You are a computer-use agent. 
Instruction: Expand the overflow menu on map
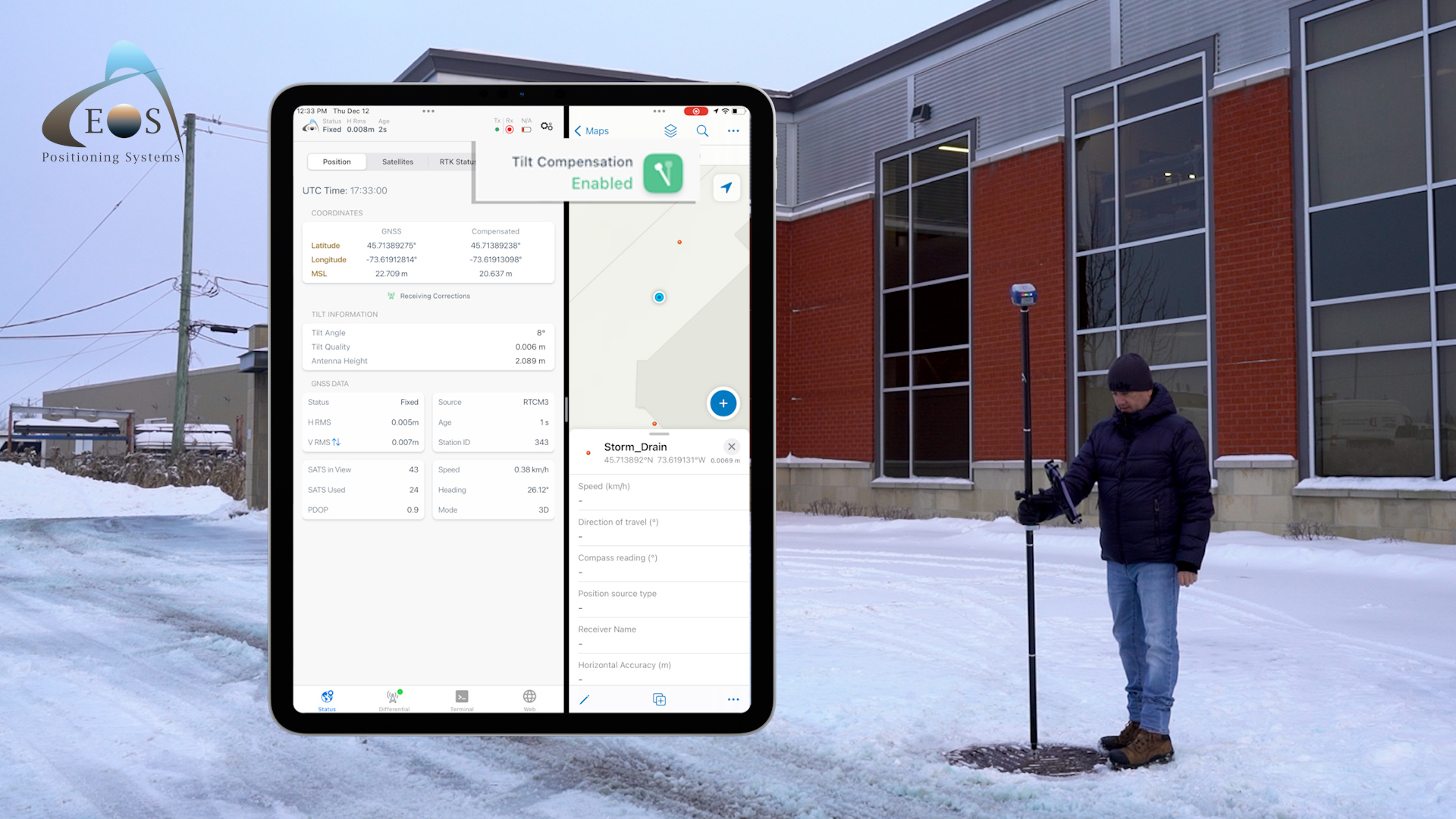tap(733, 131)
